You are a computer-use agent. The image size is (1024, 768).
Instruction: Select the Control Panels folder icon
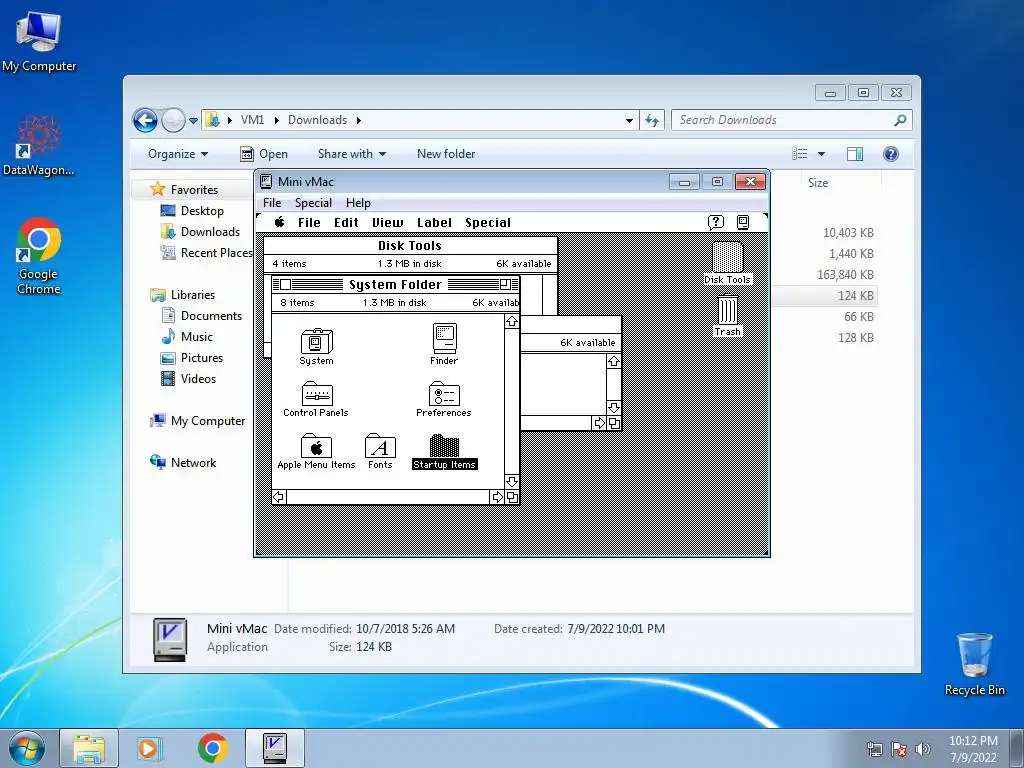pos(317,394)
